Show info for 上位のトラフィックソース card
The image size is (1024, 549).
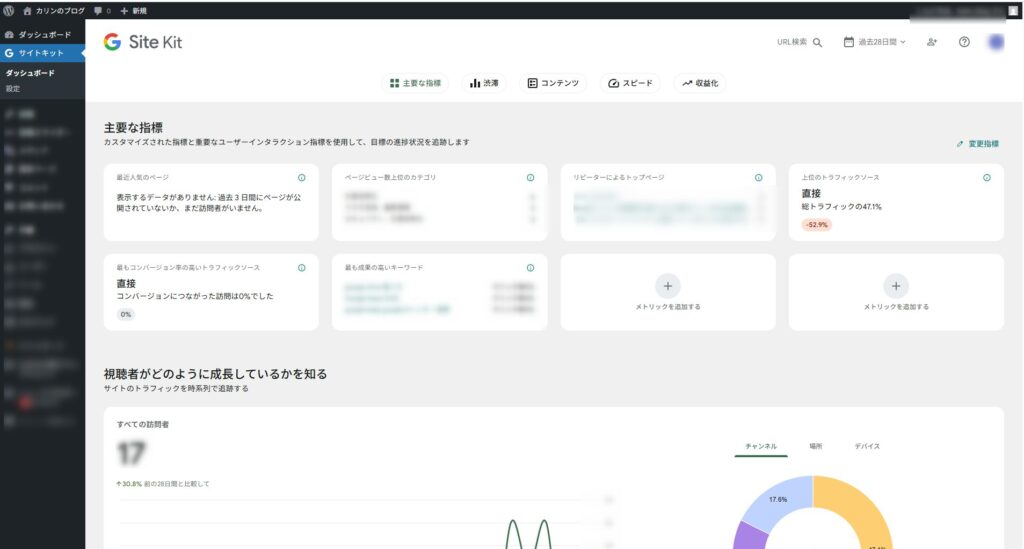(987, 178)
